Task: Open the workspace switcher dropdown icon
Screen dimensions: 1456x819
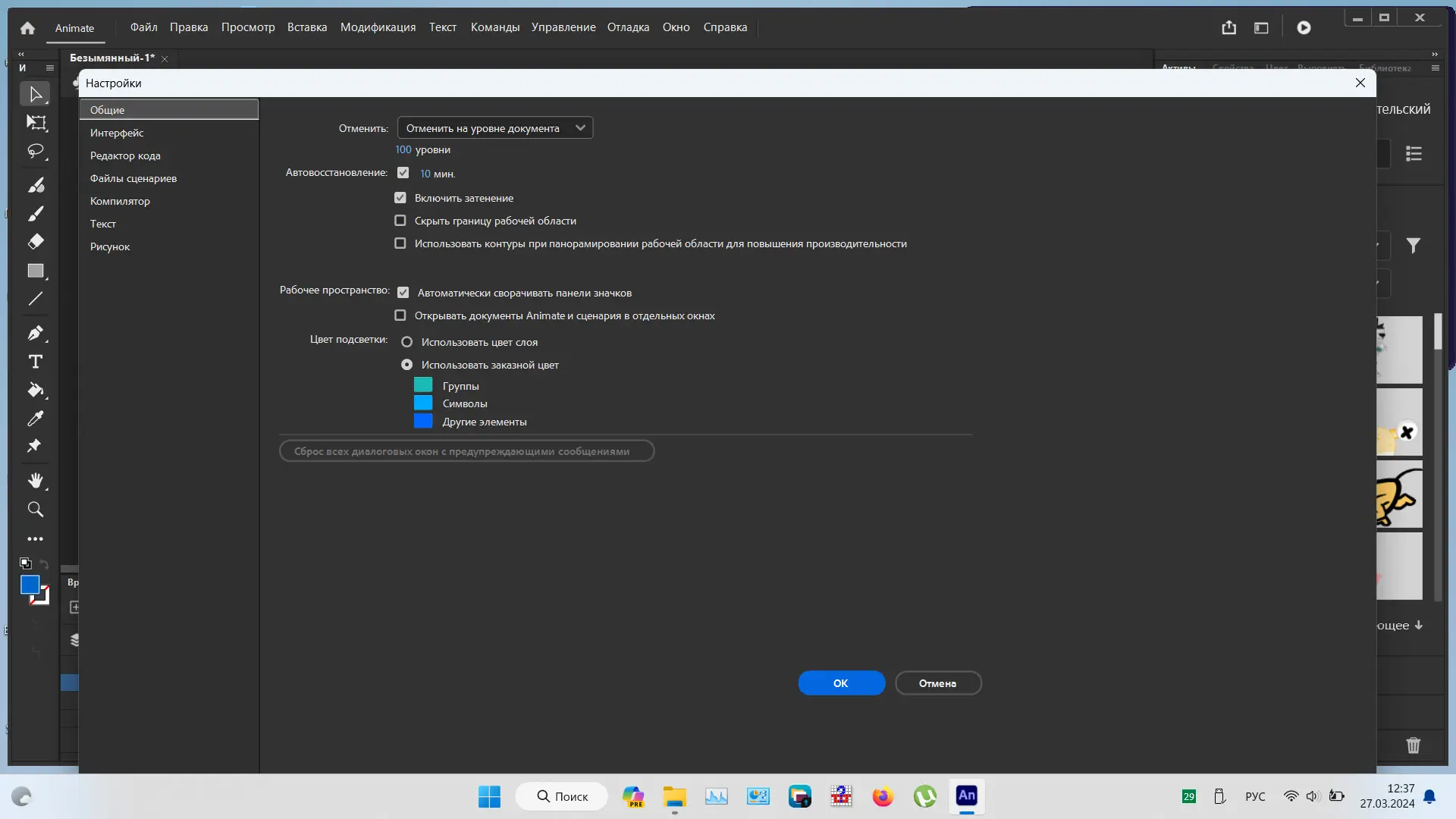Action: click(1261, 28)
